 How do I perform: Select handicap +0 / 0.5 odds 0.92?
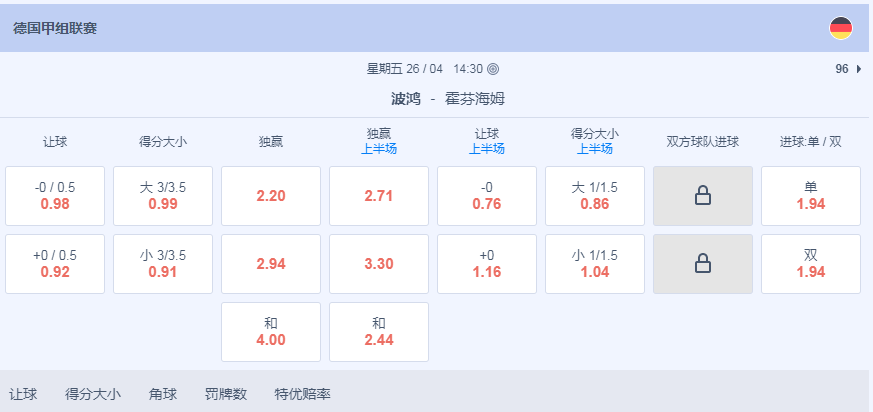[55, 264]
